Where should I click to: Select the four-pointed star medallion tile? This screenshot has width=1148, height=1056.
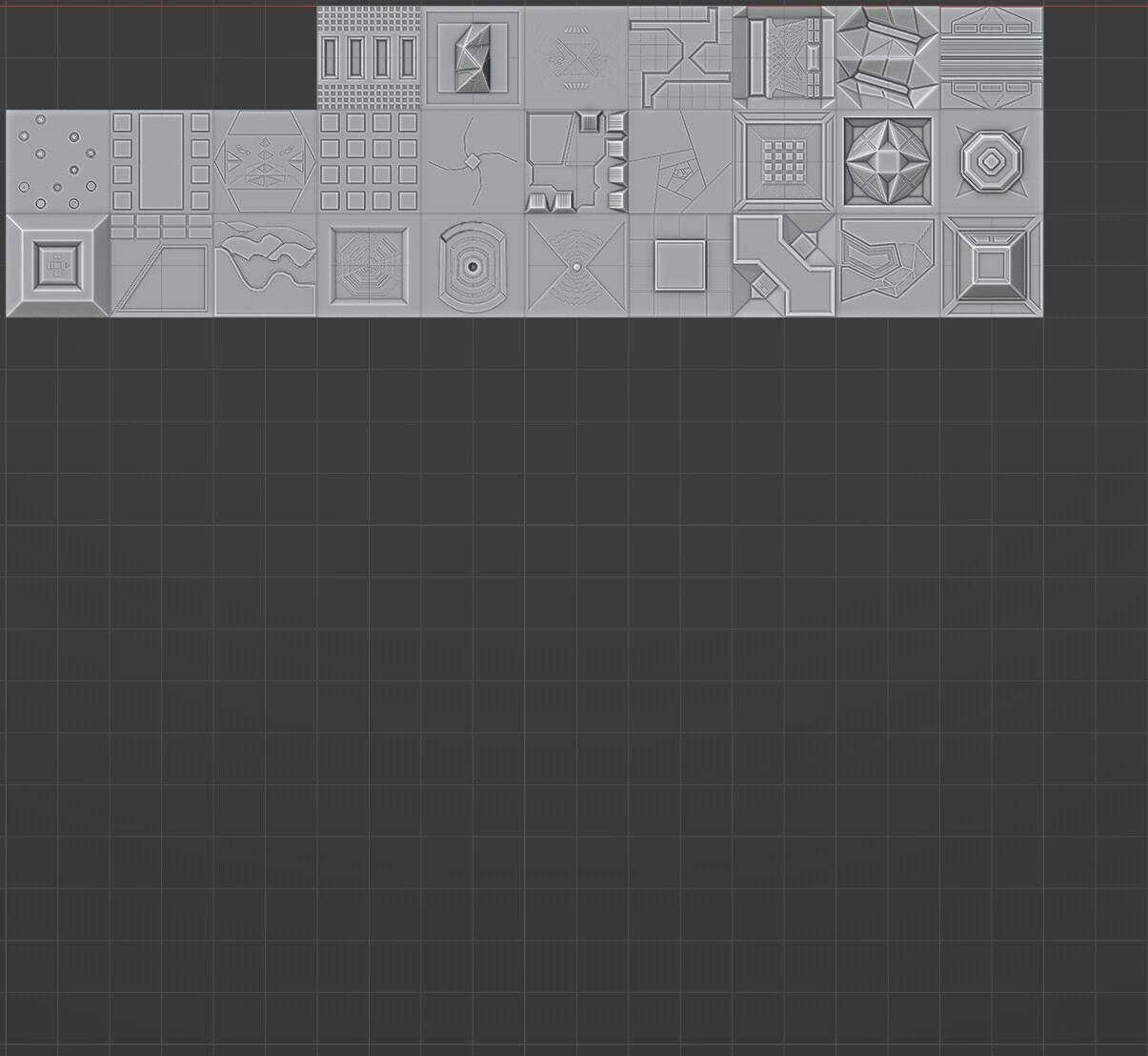pyautogui.click(x=887, y=160)
